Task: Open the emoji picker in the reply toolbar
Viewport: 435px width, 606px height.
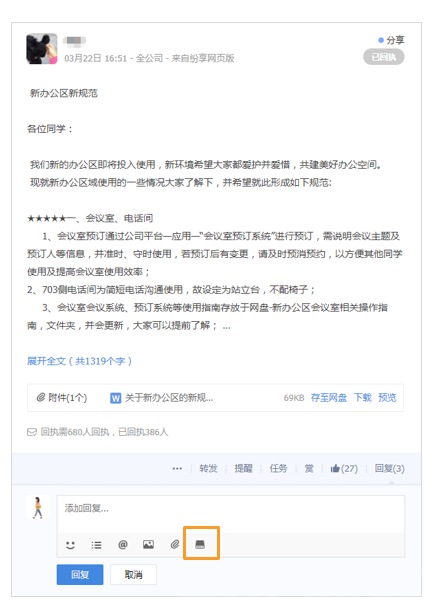Action: [x=70, y=545]
